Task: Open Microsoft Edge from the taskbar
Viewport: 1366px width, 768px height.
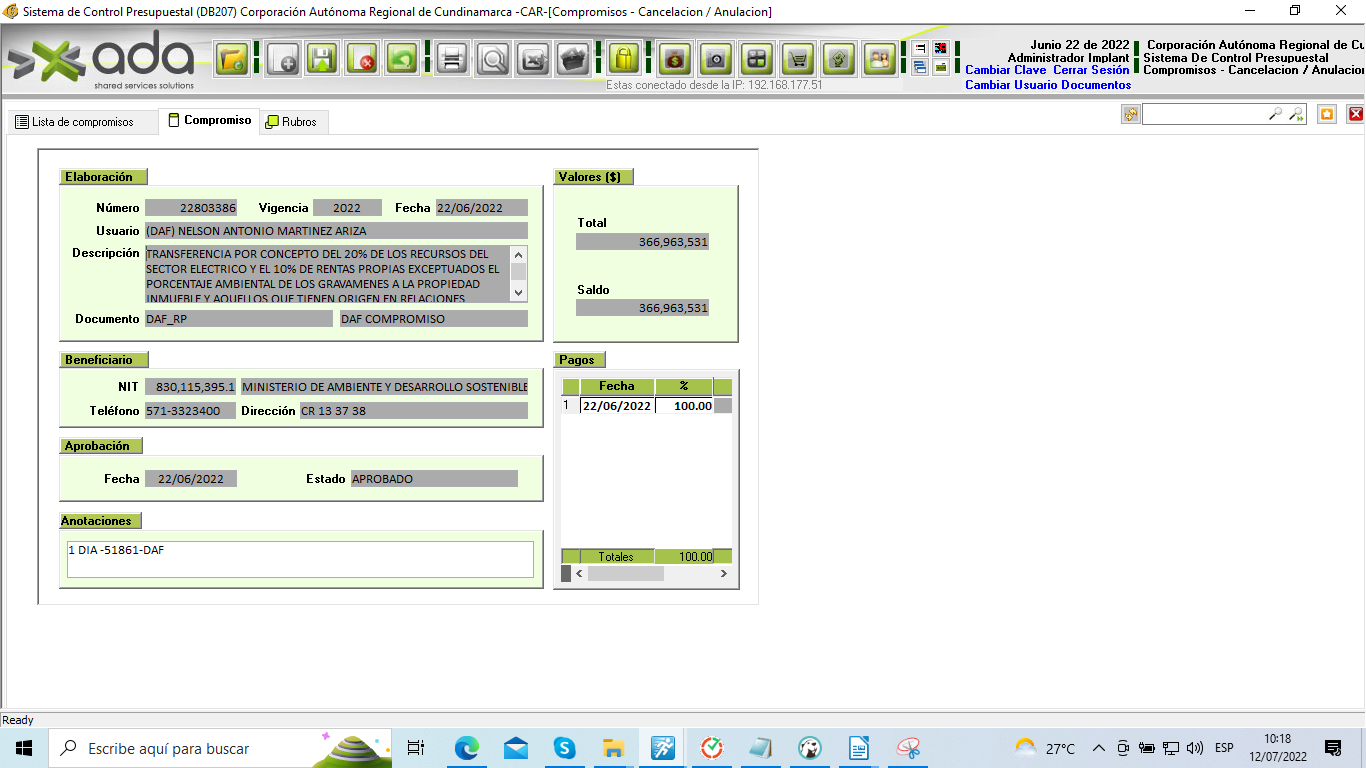Action: 467,748
